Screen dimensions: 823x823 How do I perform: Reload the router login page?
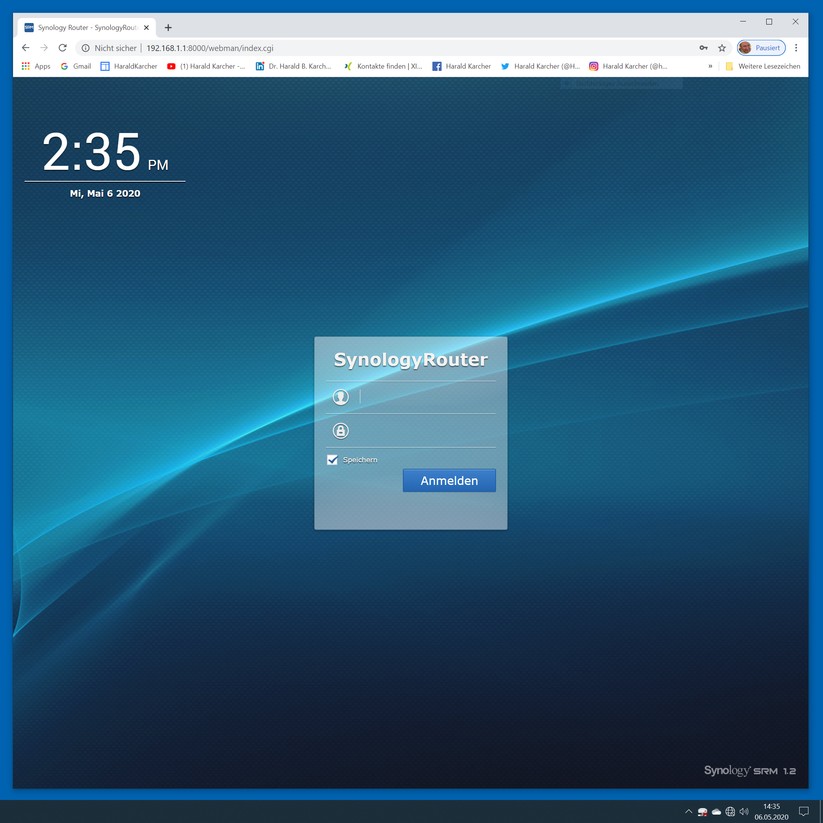(x=62, y=48)
